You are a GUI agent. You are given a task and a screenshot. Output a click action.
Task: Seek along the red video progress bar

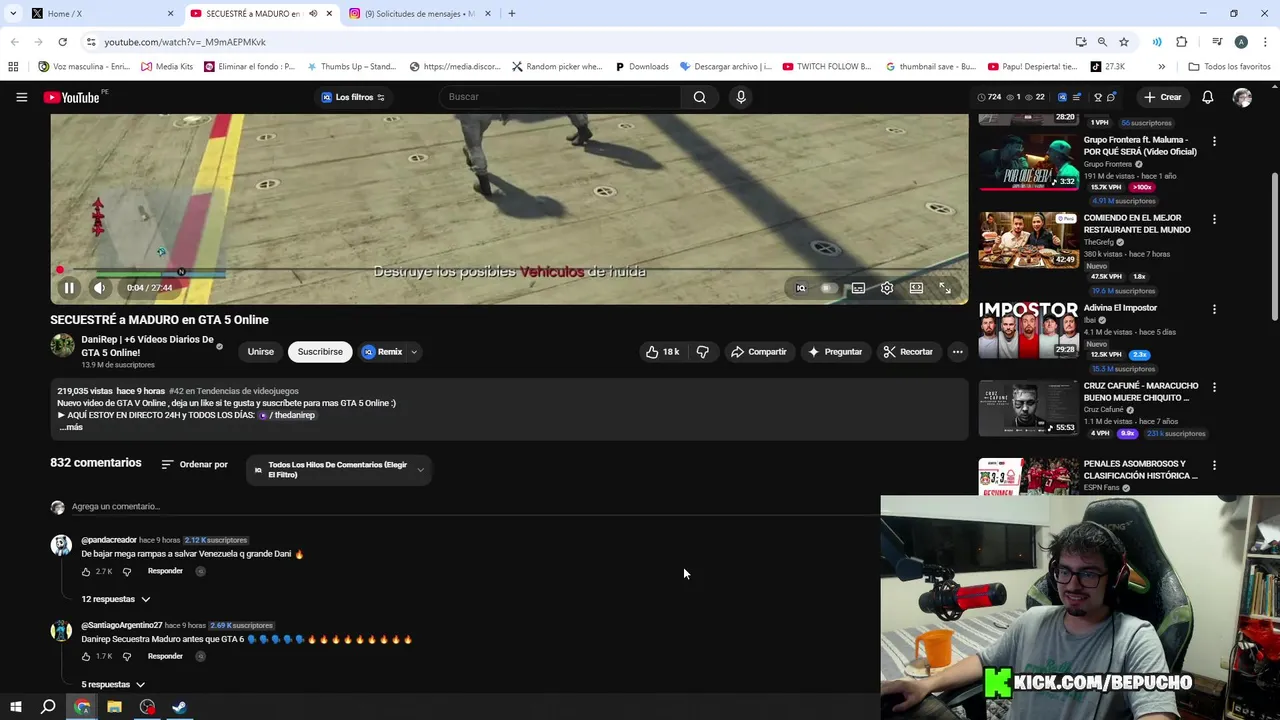click(509, 269)
